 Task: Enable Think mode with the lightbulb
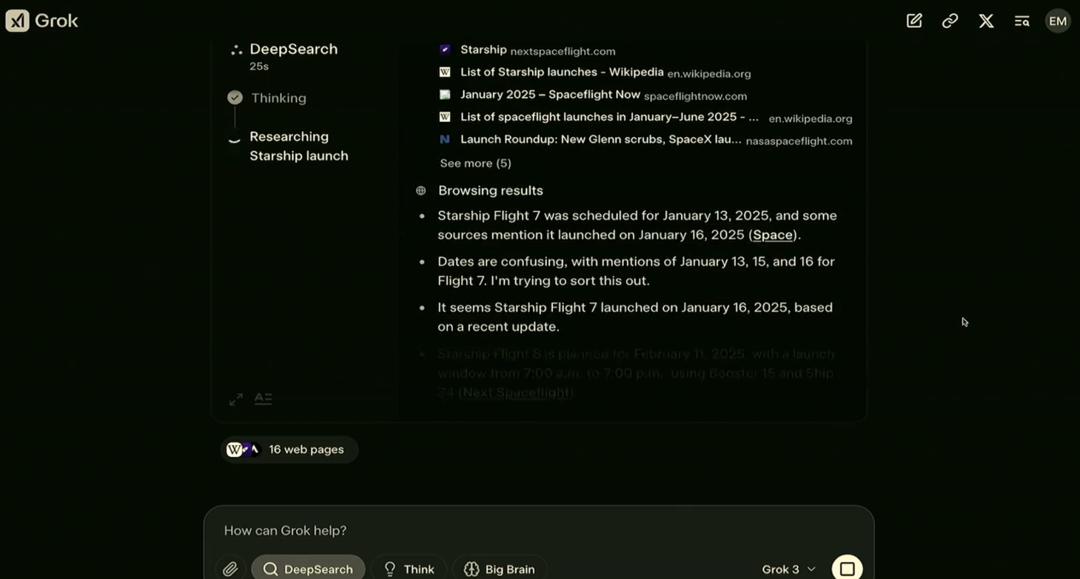[409, 568]
